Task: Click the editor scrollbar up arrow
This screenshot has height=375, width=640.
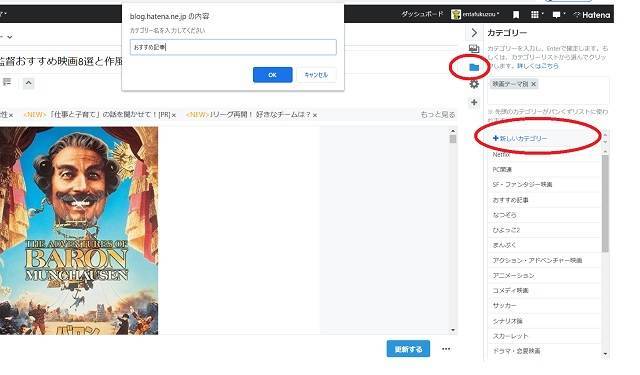Action: point(453,131)
